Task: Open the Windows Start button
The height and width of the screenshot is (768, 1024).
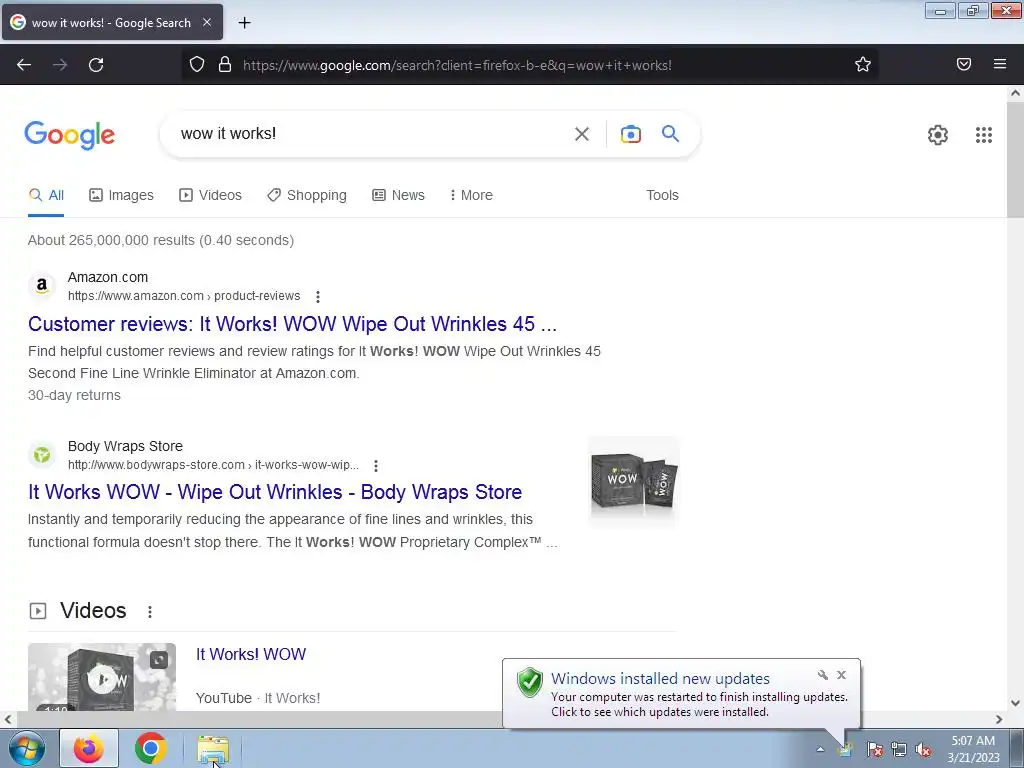Action: coord(26,748)
